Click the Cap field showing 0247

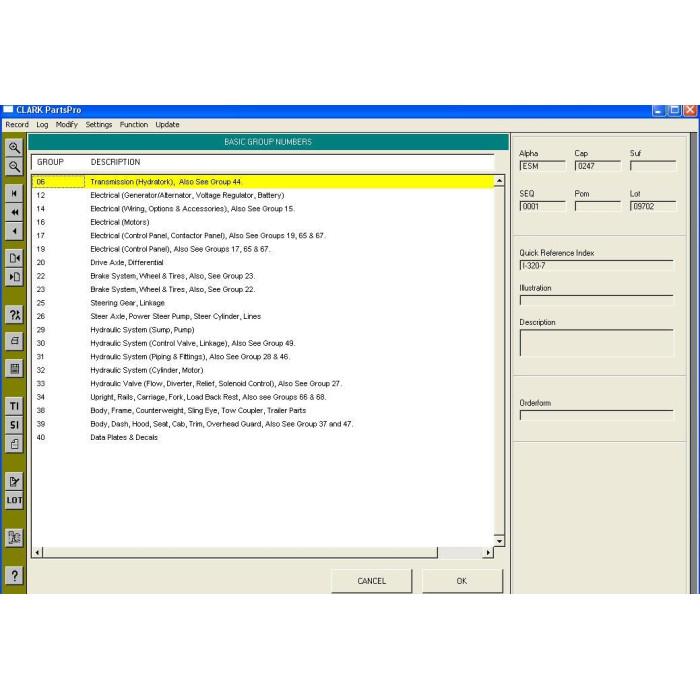598,166
